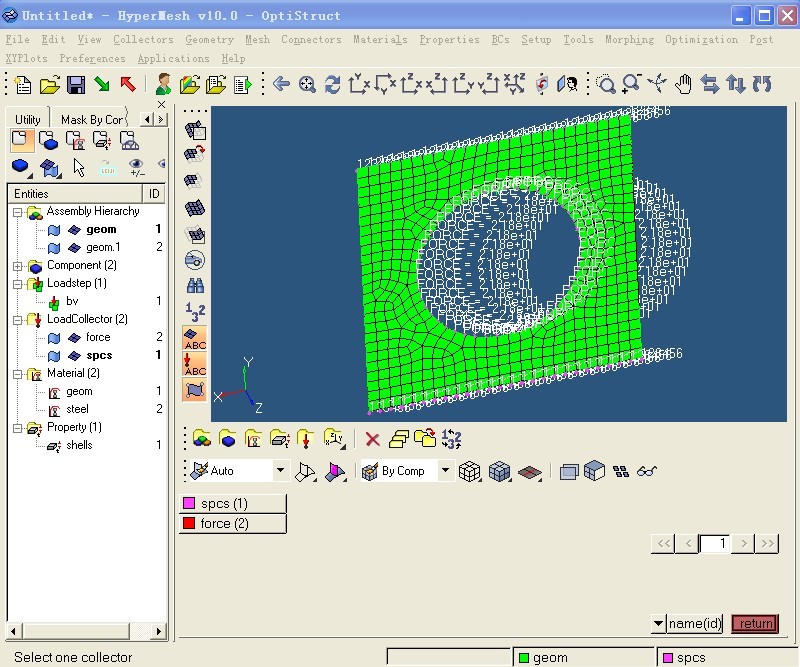Open the By Comp color mode dropdown

[445, 471]
